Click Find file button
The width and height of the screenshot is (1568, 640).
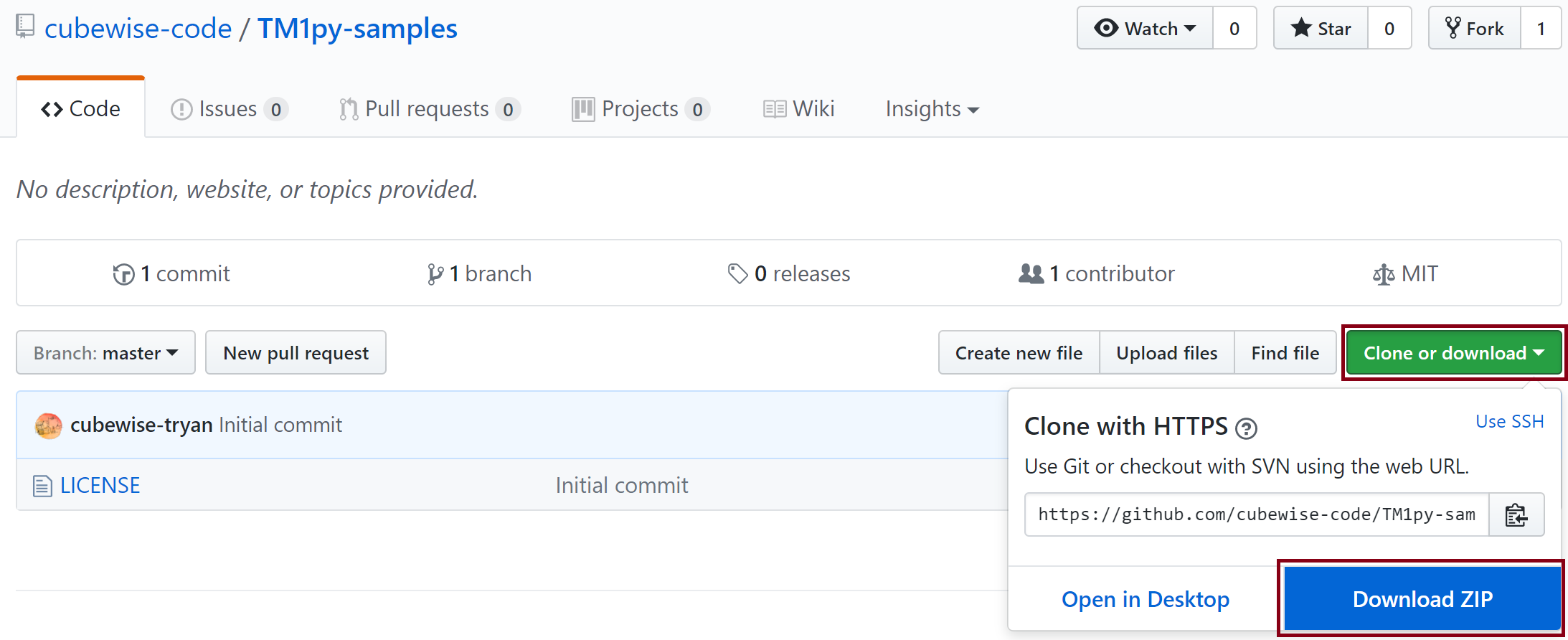point(1285,352)
